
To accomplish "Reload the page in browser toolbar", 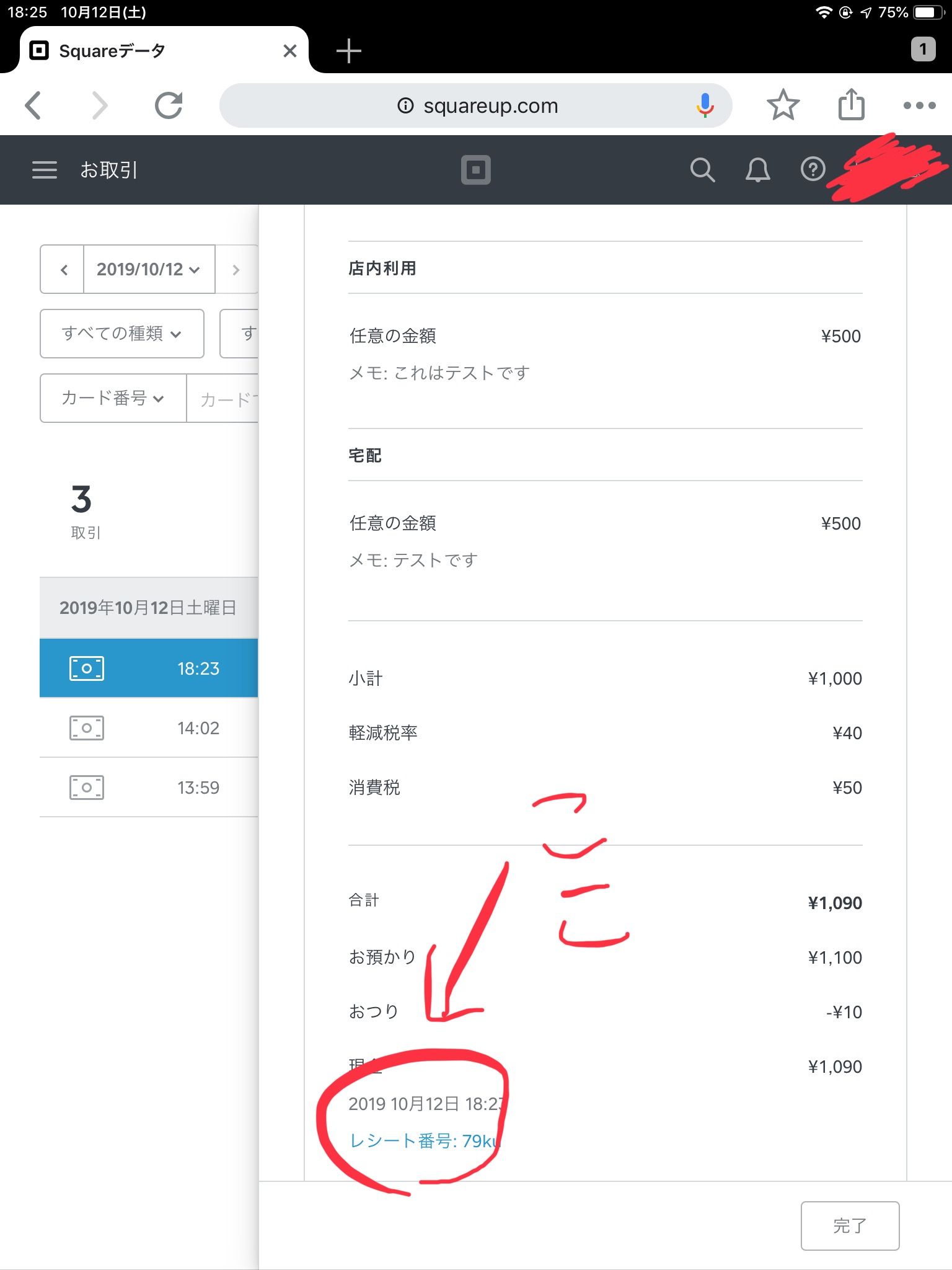I will 169,105.
